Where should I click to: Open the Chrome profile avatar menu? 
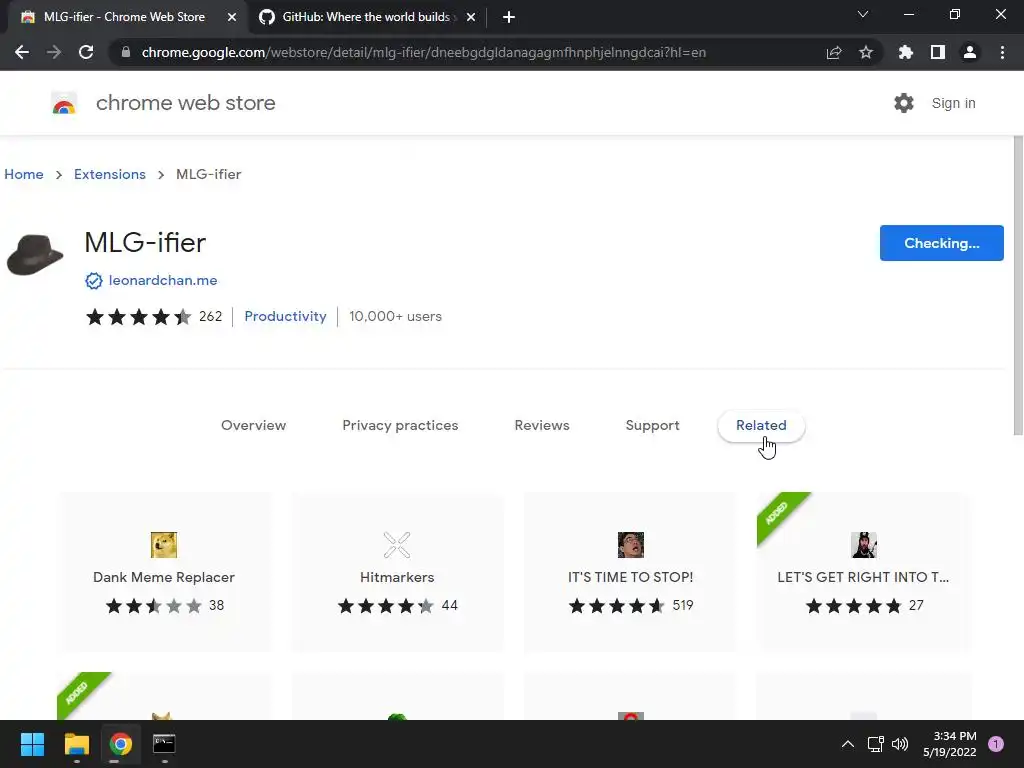[970, 52]
